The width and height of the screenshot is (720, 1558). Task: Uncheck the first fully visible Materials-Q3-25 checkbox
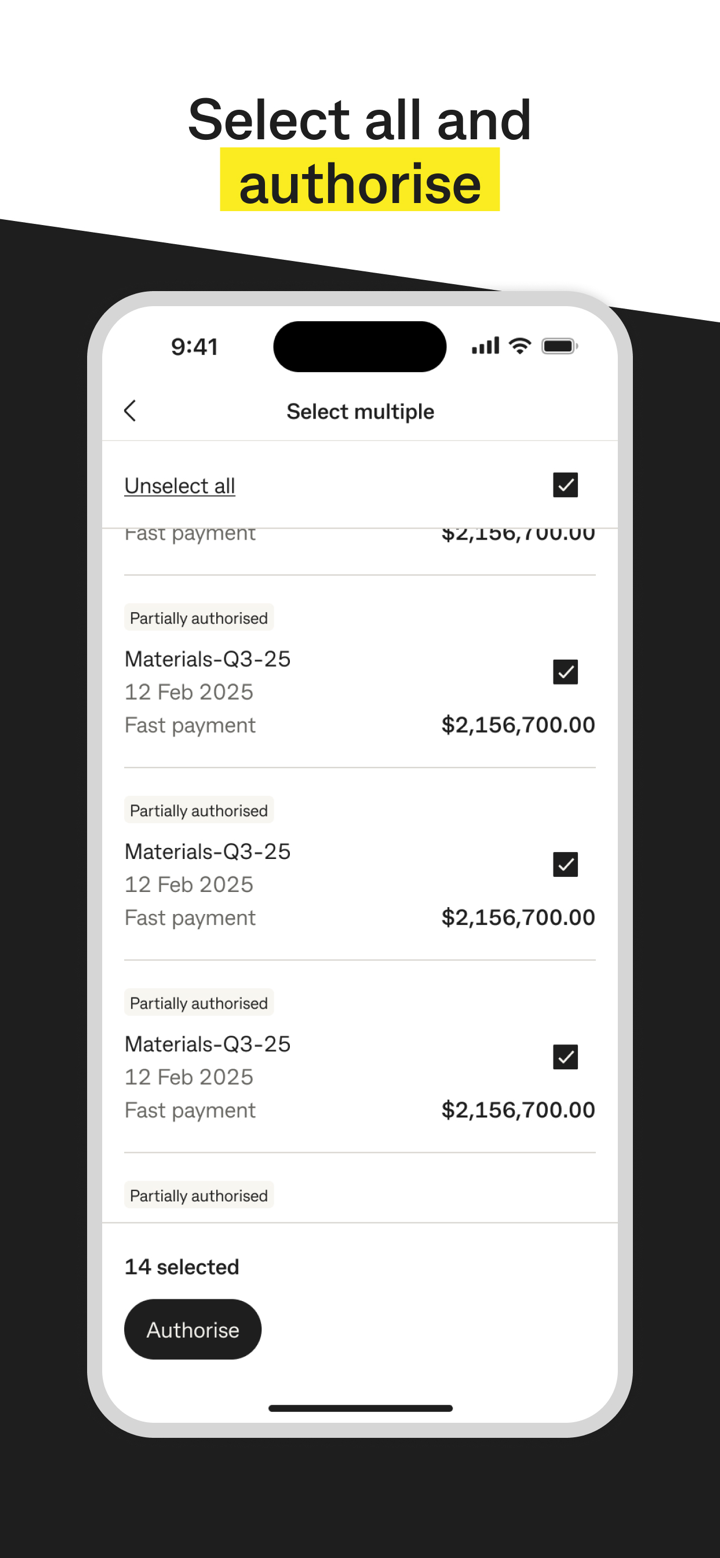[565, 672]
